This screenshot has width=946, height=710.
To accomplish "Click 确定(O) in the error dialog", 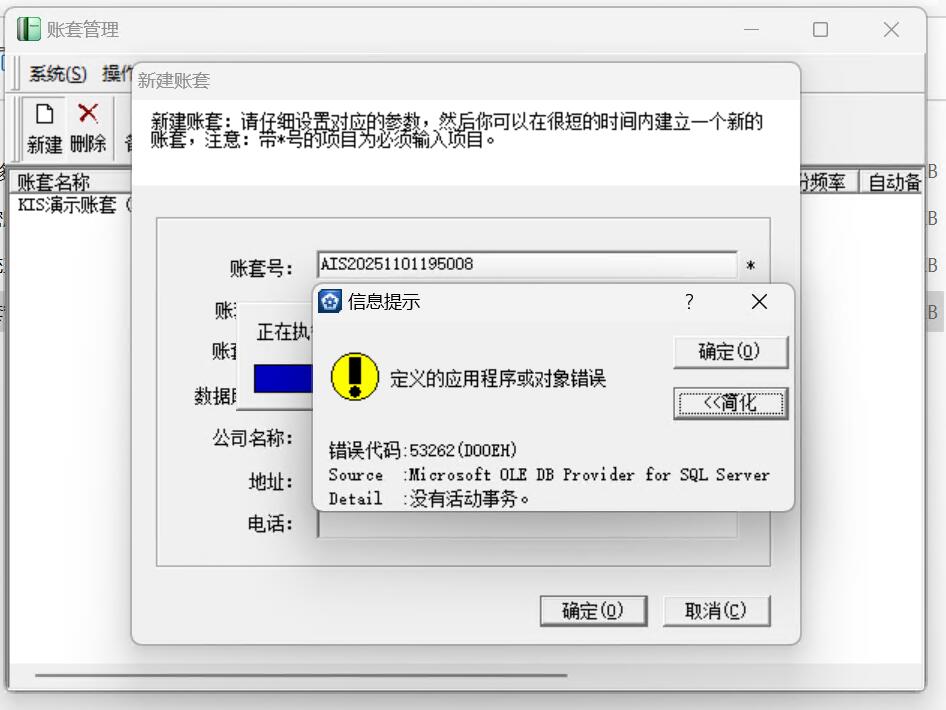I will coord(731,352).
